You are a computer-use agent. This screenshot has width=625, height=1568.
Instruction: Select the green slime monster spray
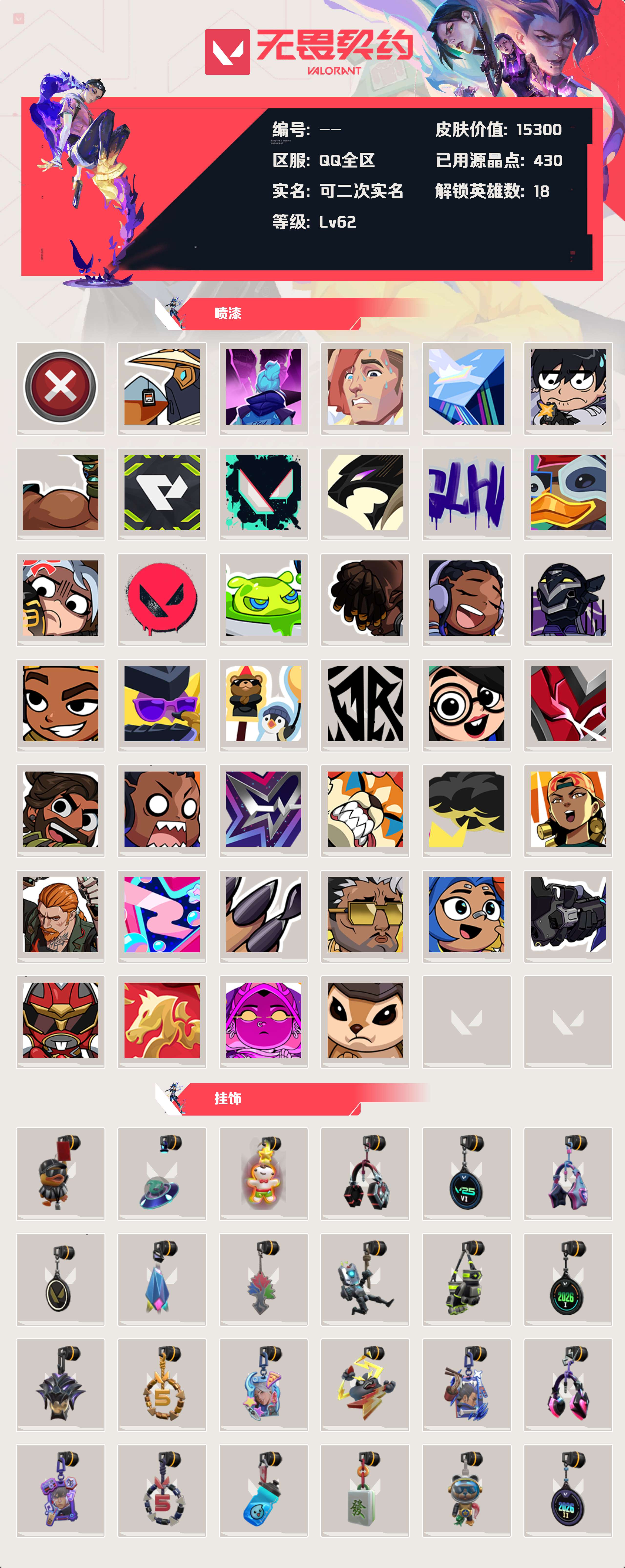point(263,598)
